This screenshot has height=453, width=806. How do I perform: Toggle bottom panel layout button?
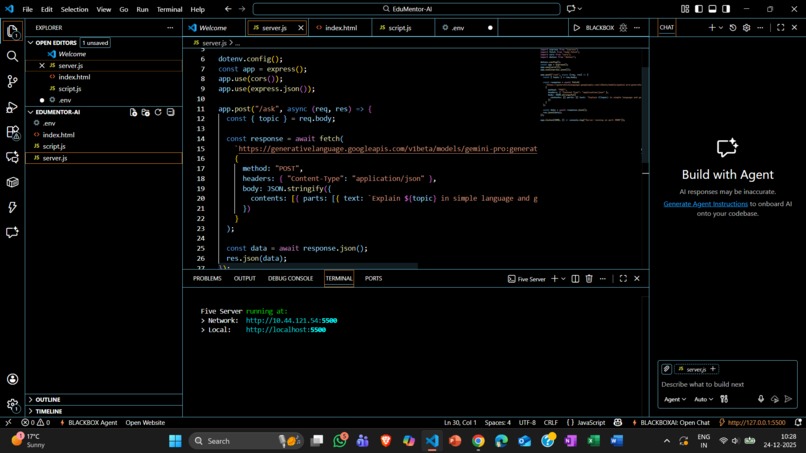[712, 9]
